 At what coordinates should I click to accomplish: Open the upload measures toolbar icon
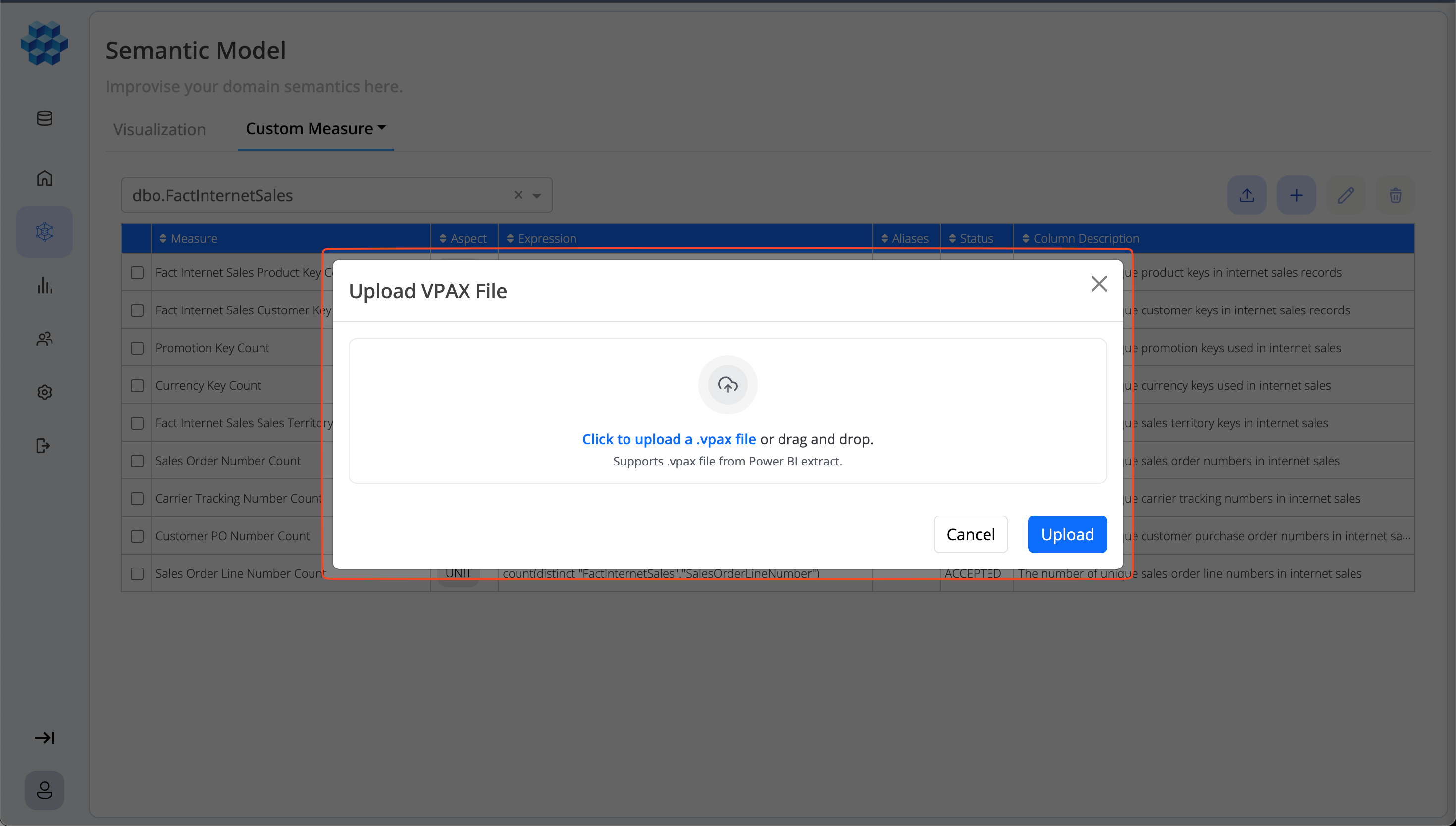click(1247, 195)
